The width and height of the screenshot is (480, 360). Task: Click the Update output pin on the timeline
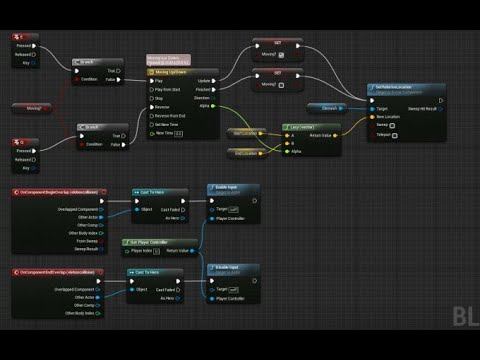(214, 81)
